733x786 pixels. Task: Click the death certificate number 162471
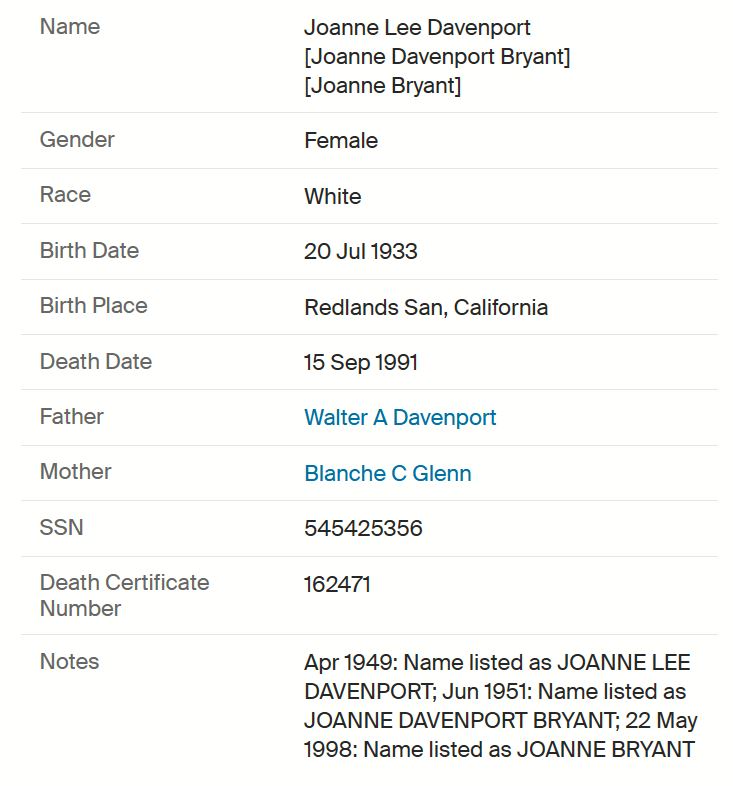(337, 584)
